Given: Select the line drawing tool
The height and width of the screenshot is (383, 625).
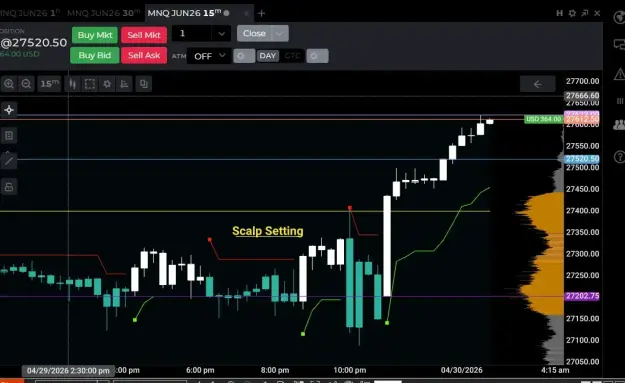Looking at the screenshot, I should [9, 161].
